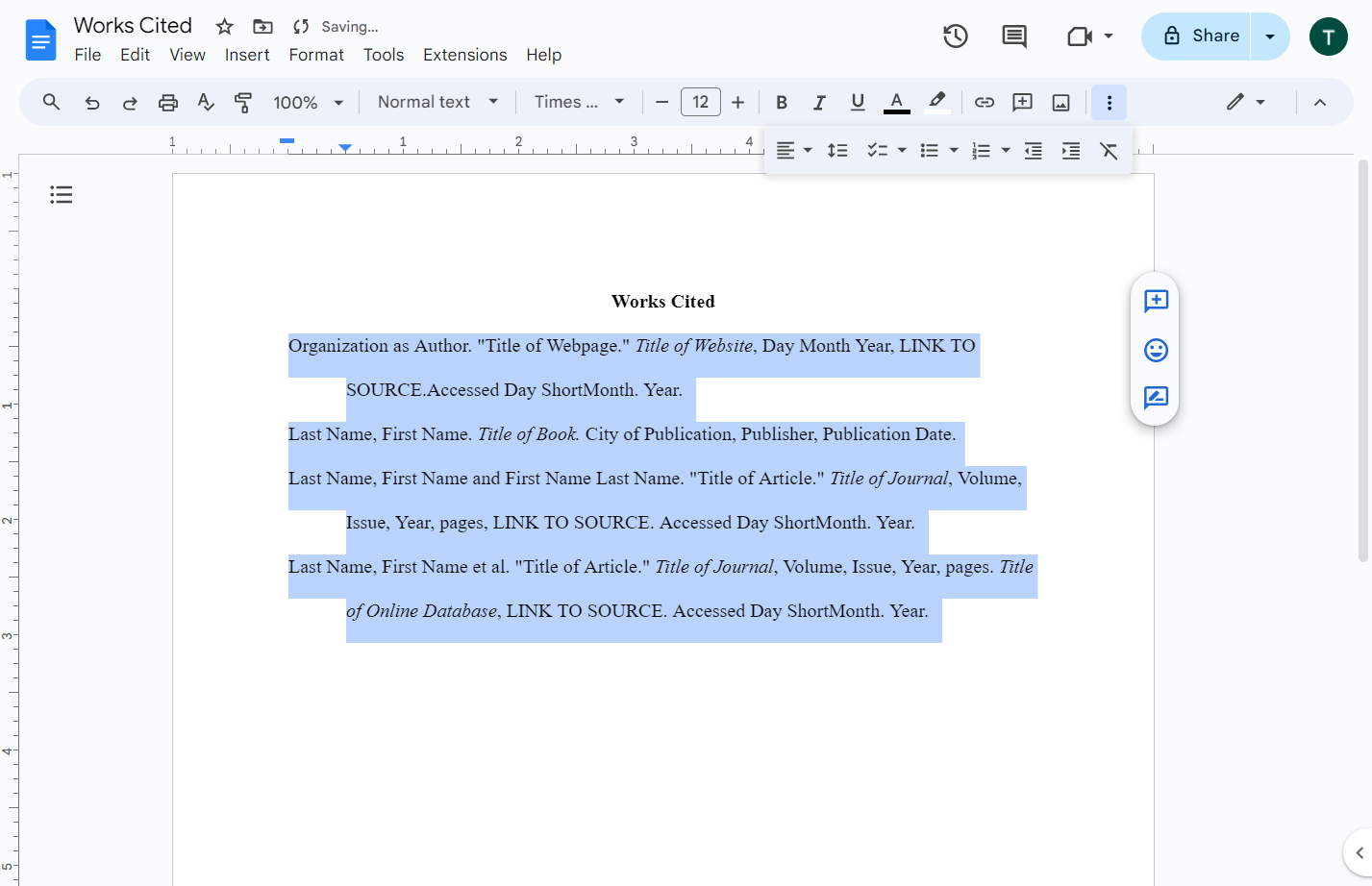The width and height of the screenshot is (1372, 886).
Task: Activate the paint format tool
Action: pyautogui.click(x=243, y=103)
